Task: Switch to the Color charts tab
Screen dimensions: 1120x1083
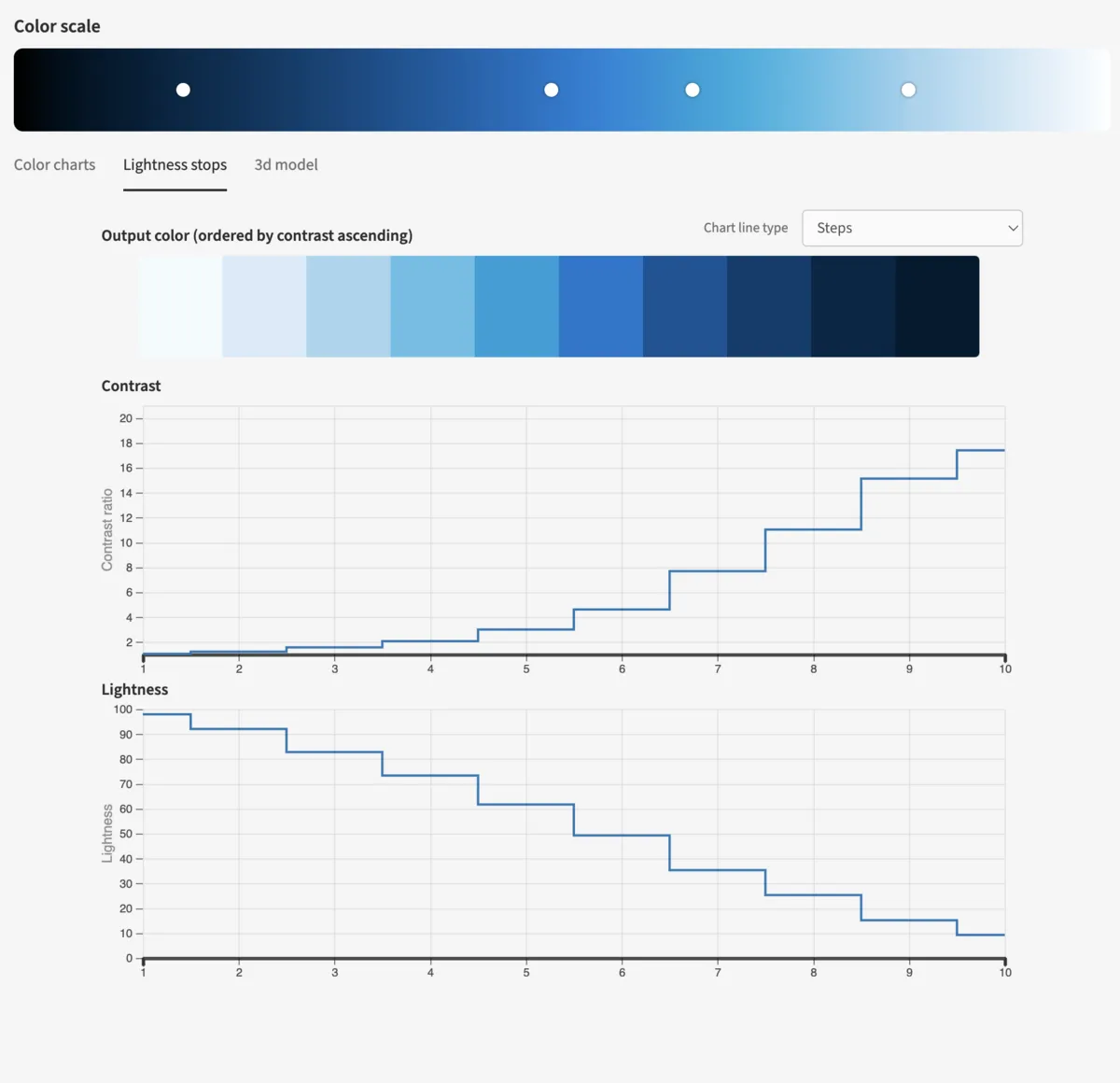Action: click(x=54, y=165)
